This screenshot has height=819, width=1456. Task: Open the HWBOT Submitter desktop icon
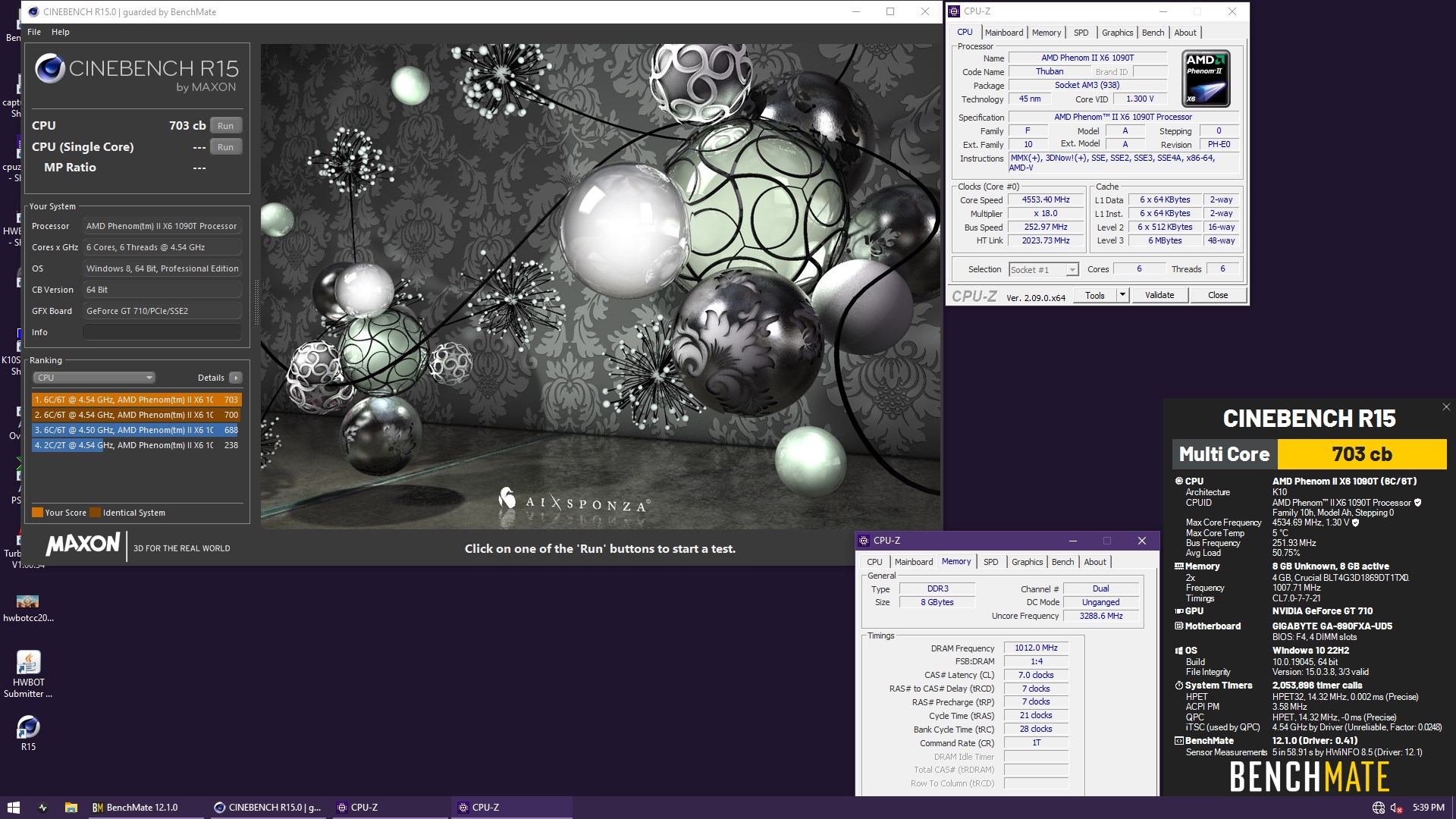tap(28, 673)
